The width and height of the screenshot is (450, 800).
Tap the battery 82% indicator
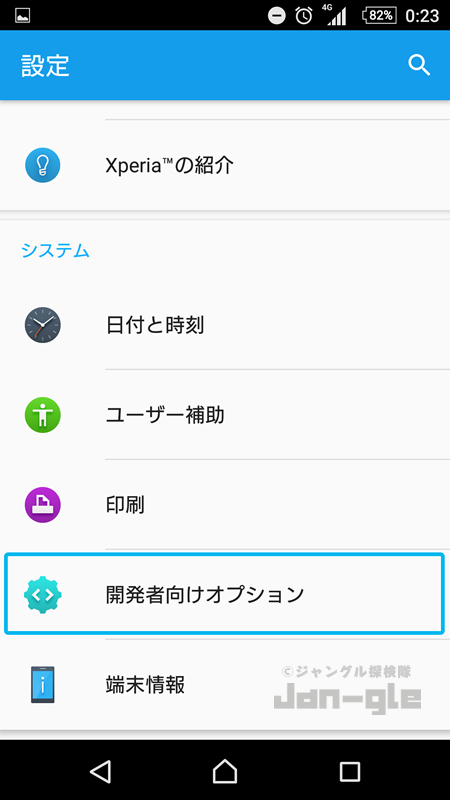[379, 16]
